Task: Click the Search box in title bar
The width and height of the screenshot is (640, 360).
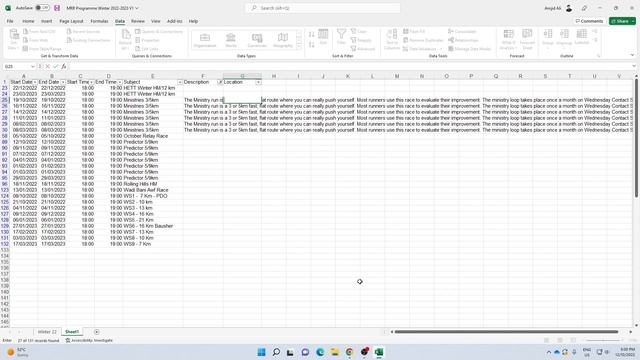Action: coord(322,8)
